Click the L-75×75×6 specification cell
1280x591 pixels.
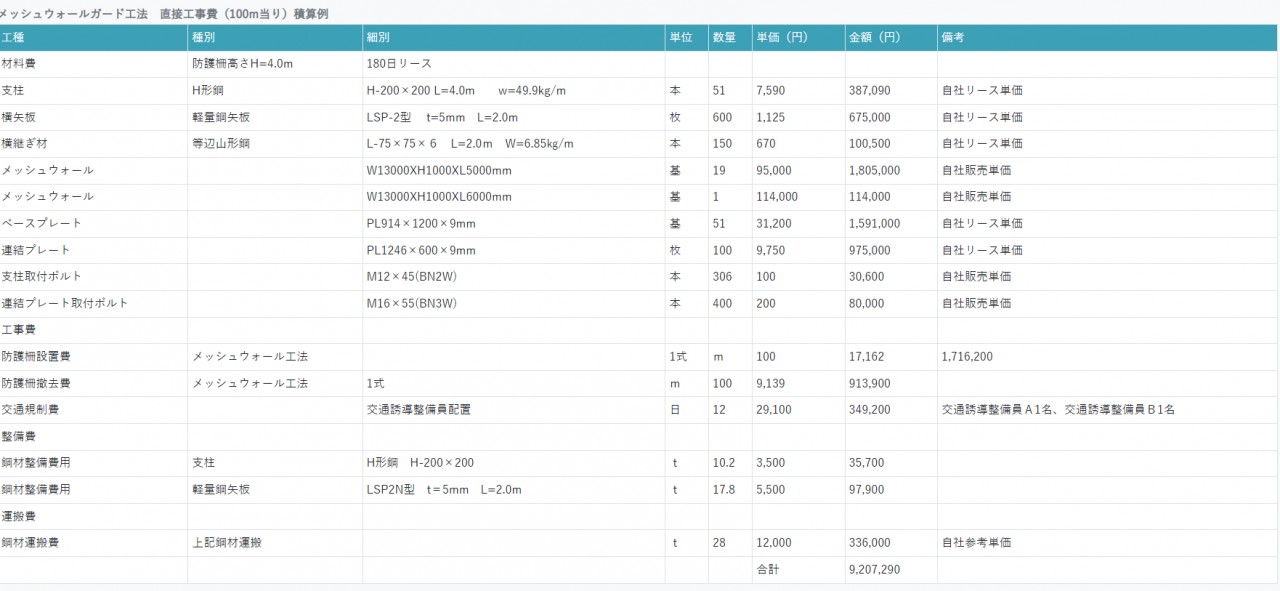coord(470,144)
